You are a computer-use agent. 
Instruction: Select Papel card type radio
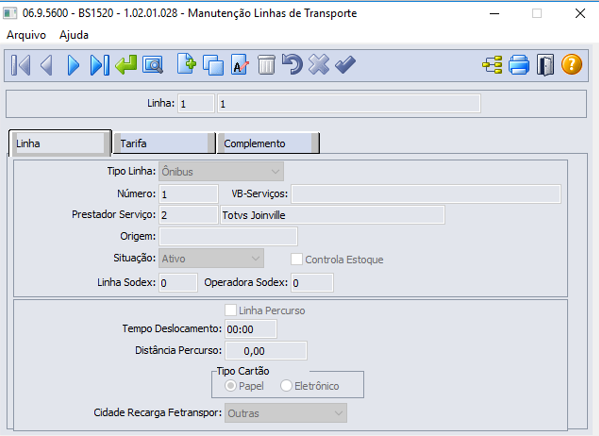(x=231, y=386)
